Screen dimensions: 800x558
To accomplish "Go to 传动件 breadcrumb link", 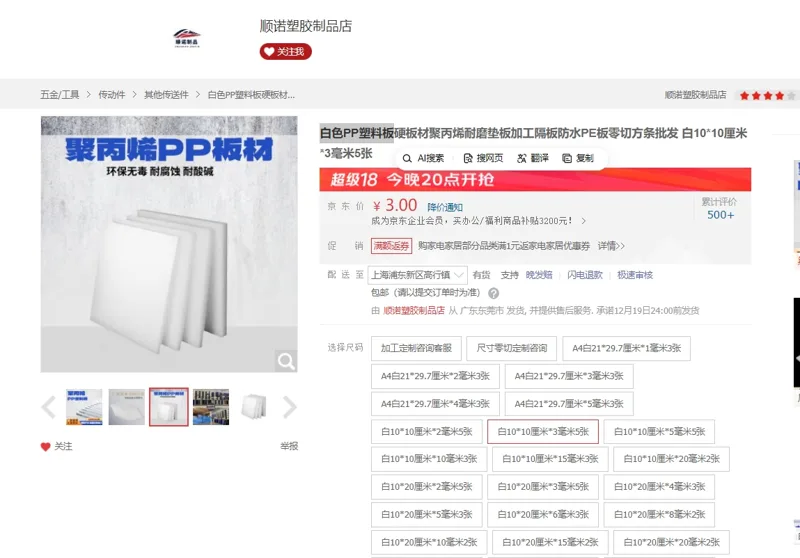I will pyautogui.click(x=112, y=94).
